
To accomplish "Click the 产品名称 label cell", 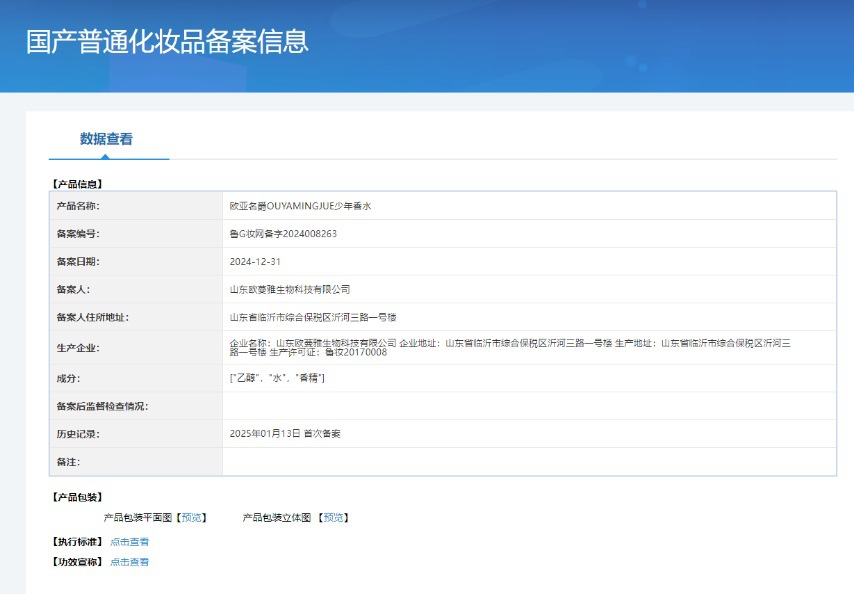I will coord(136,206).
